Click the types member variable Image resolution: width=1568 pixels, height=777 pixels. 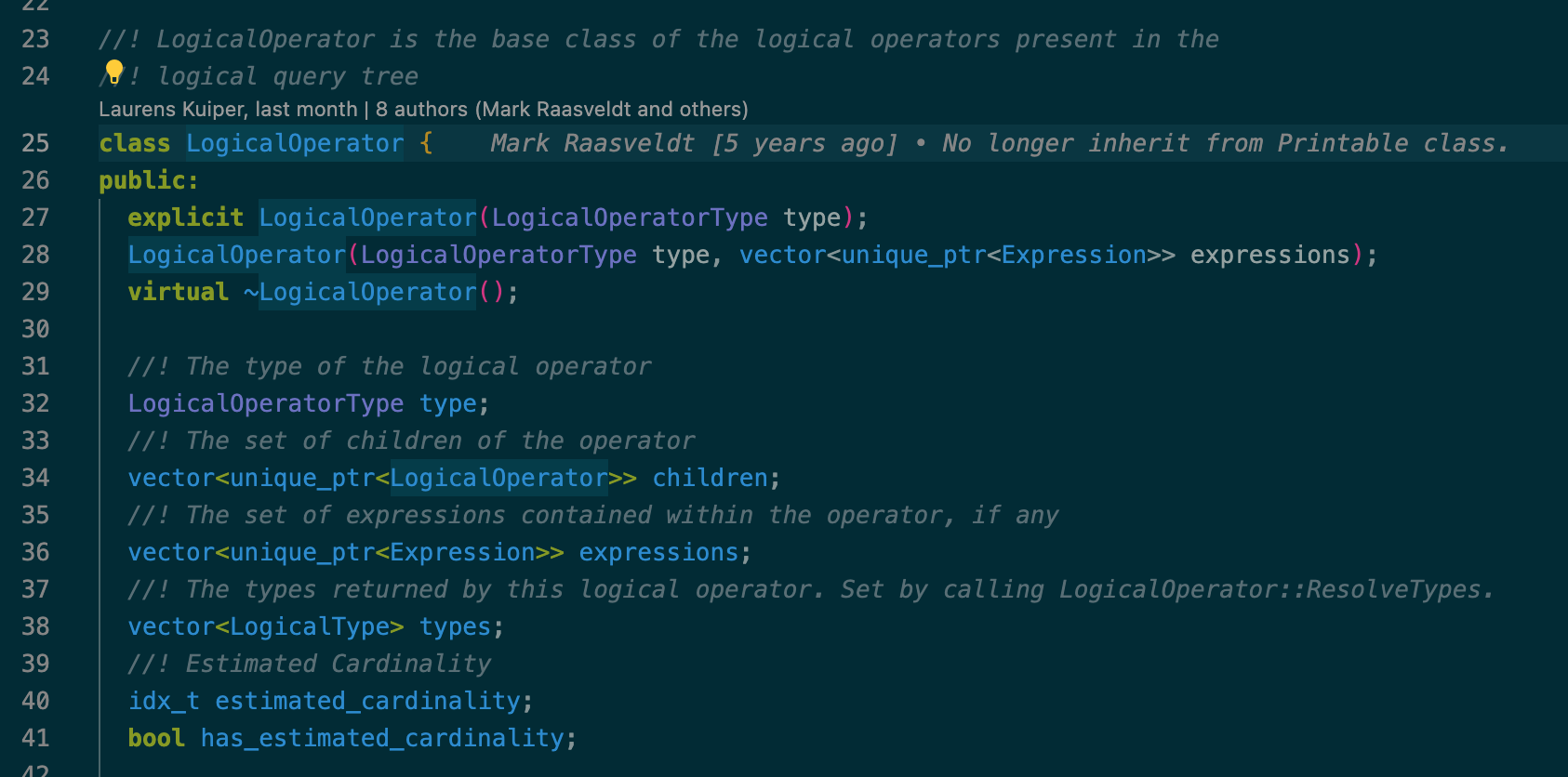pos(454,626)
